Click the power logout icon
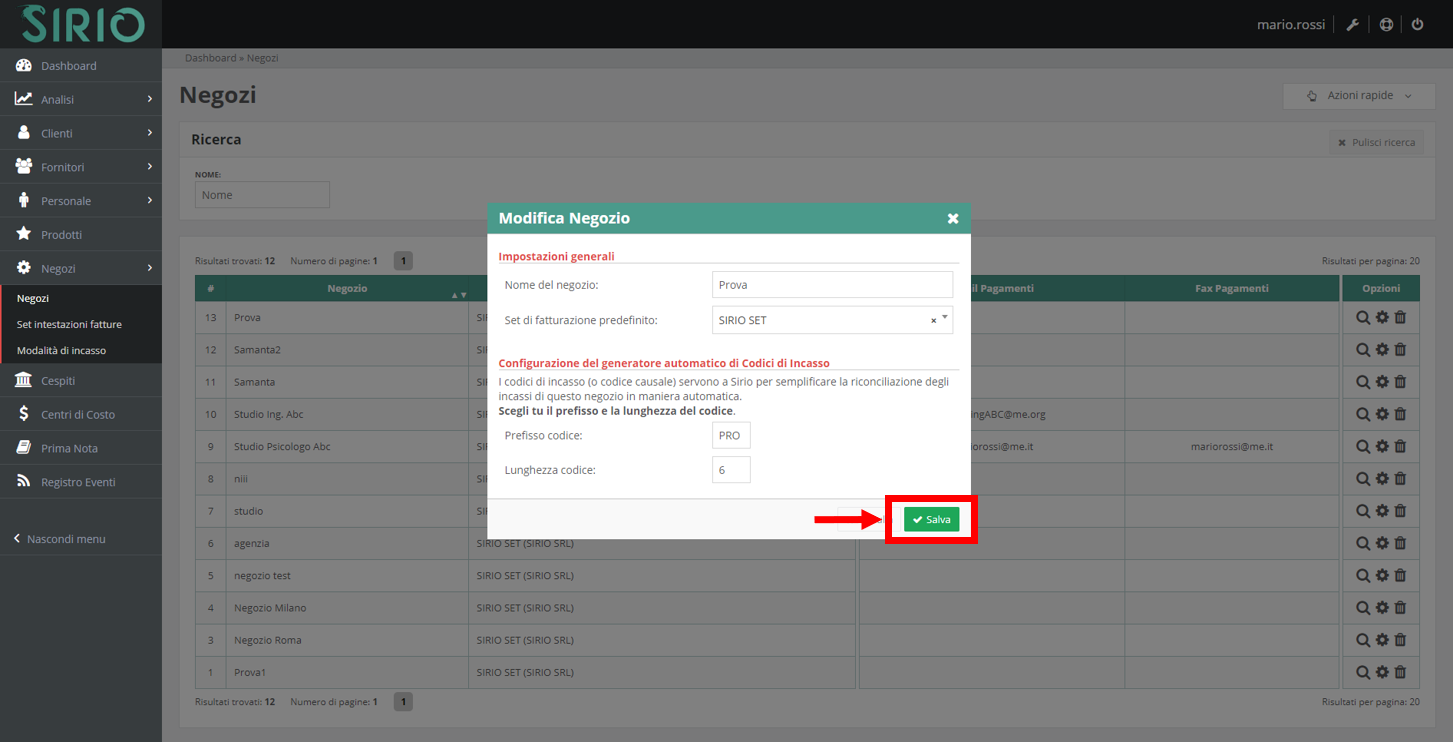 (1417, 23)
